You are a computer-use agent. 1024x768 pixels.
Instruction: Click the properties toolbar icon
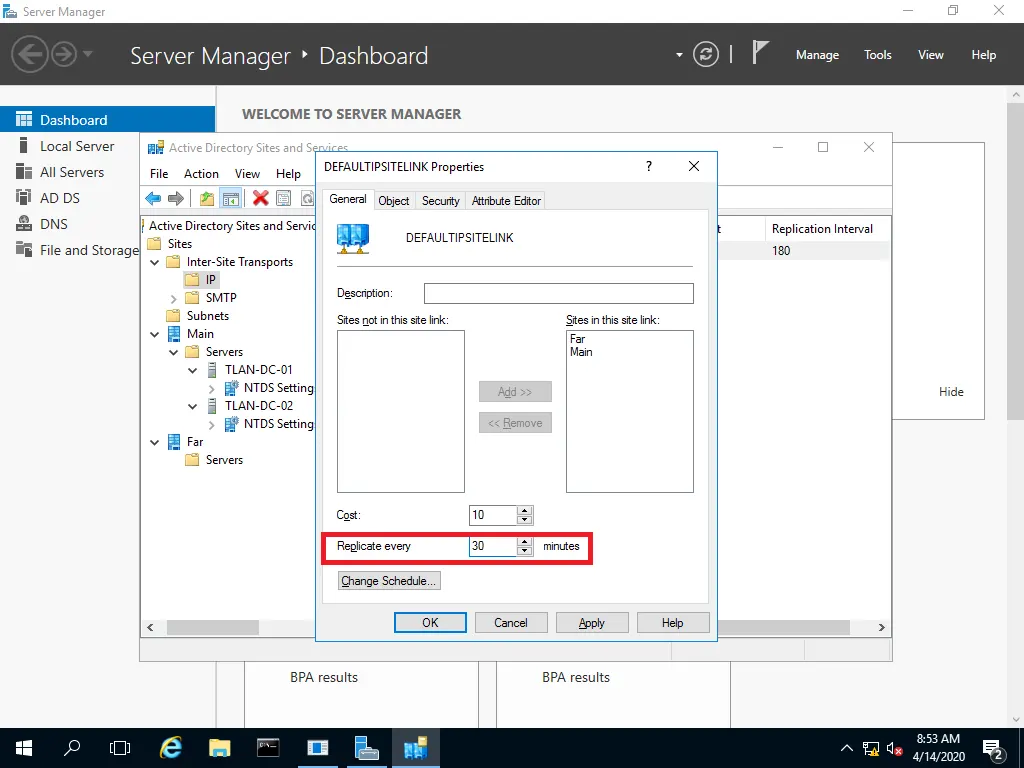click(x=283, y=198)
